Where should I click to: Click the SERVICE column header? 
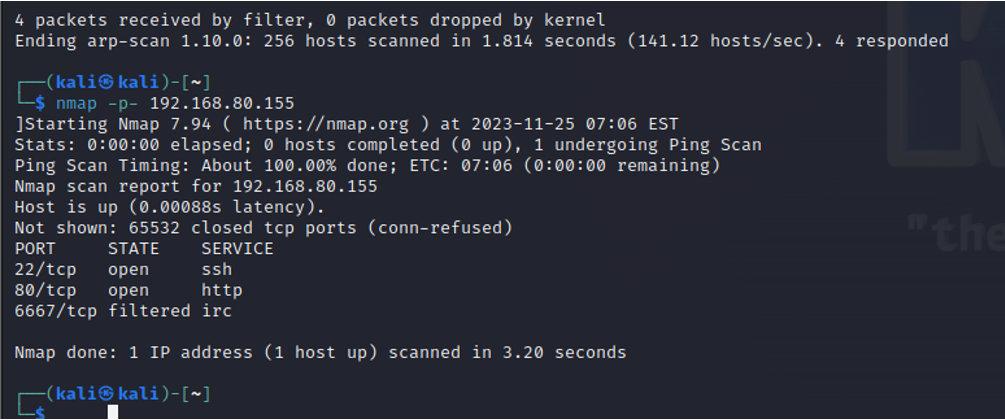coord(237,249)
